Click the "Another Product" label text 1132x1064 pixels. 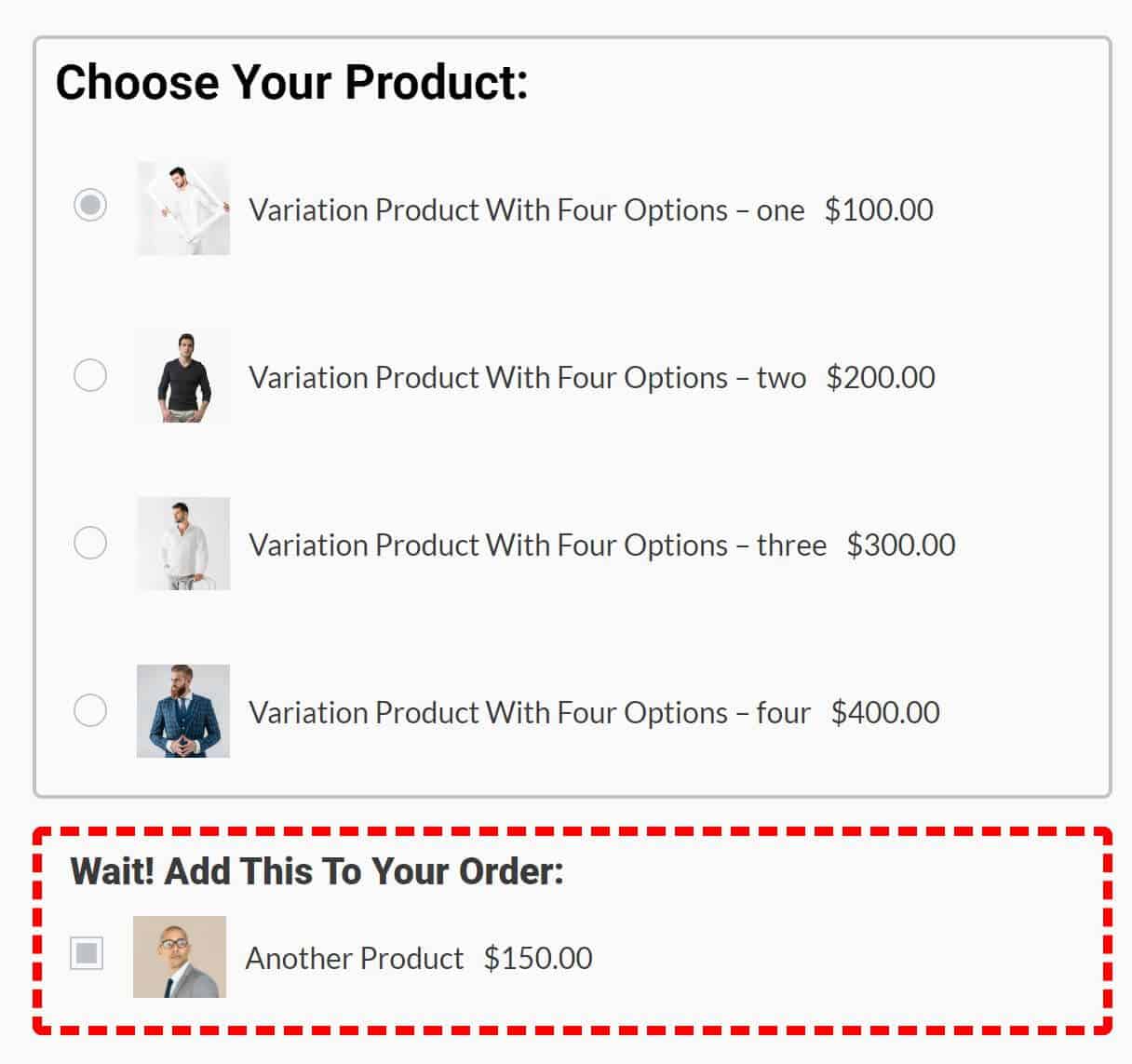(354, 959)
